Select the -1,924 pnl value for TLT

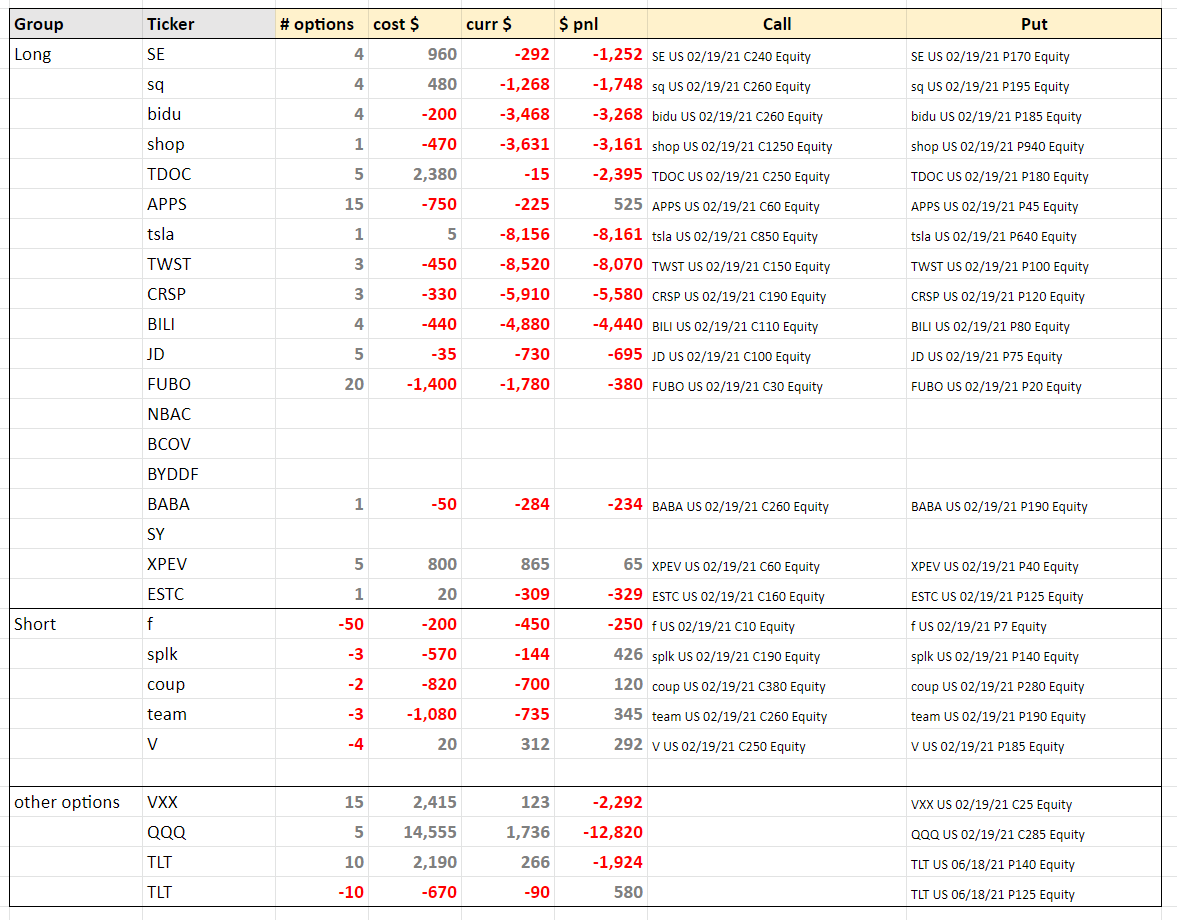(x=601, y=862)
